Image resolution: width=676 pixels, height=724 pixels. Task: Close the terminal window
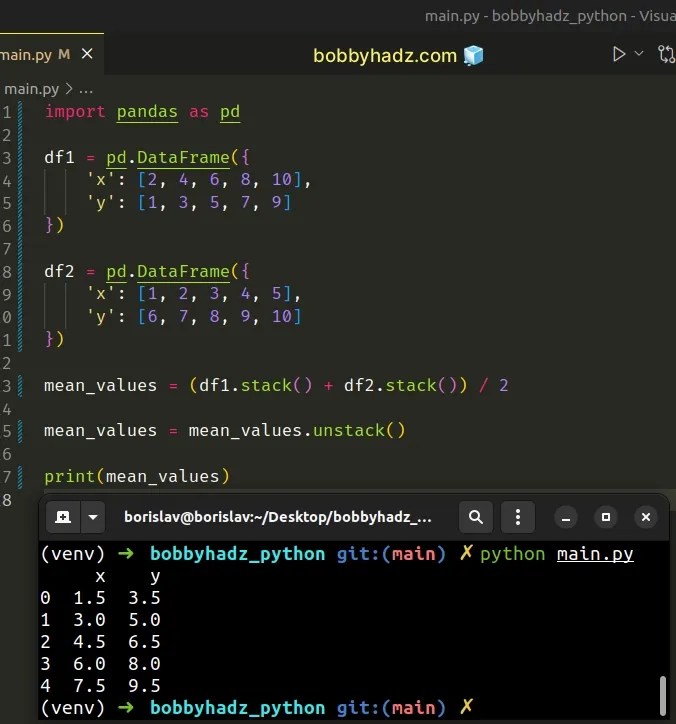pos(646,517)
